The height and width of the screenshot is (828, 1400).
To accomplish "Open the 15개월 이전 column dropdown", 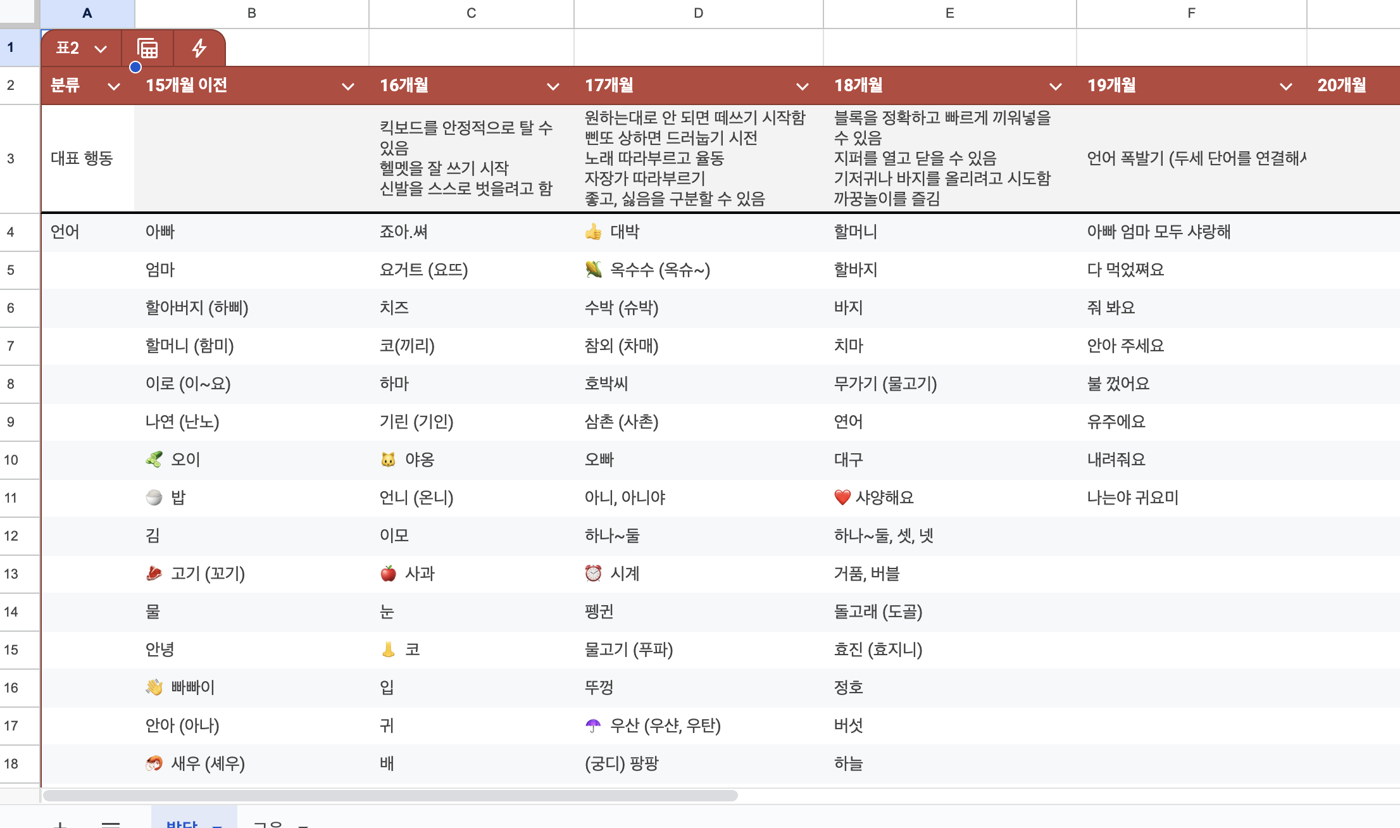I will coord(347,87).
